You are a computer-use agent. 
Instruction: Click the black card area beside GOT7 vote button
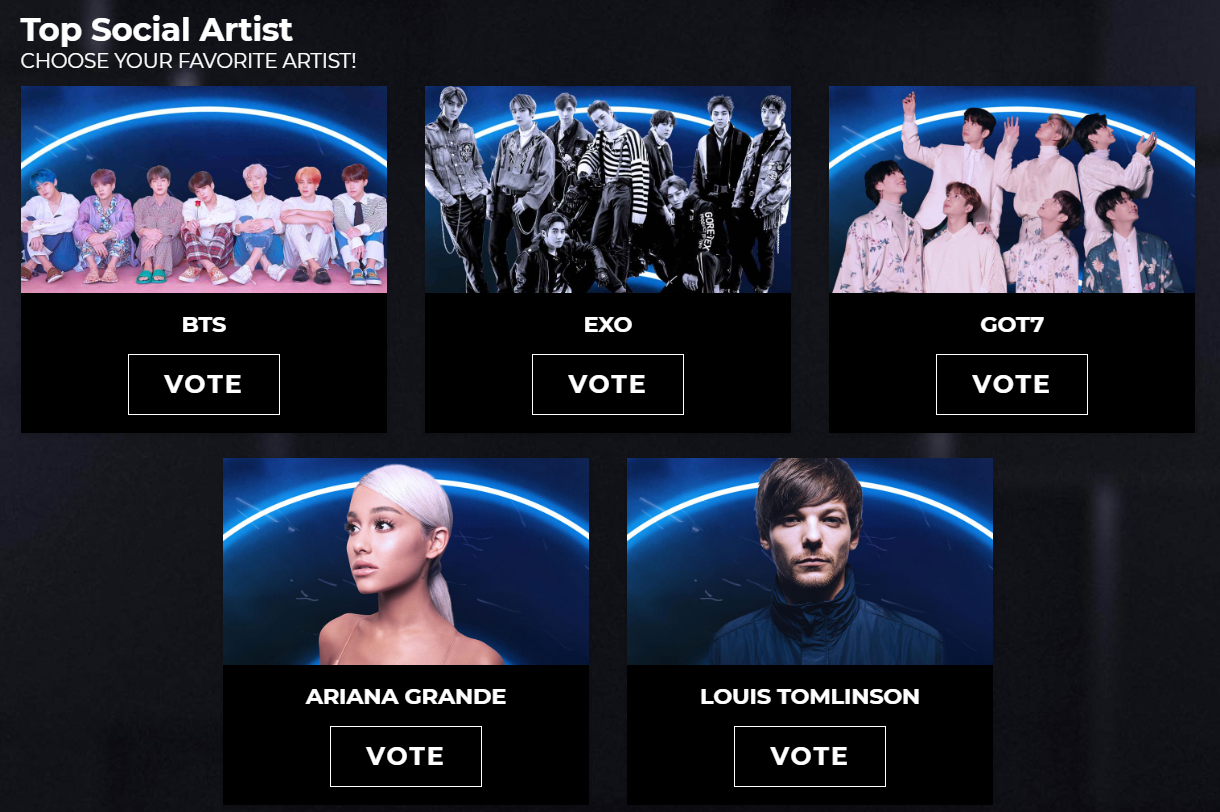[882, 384]
